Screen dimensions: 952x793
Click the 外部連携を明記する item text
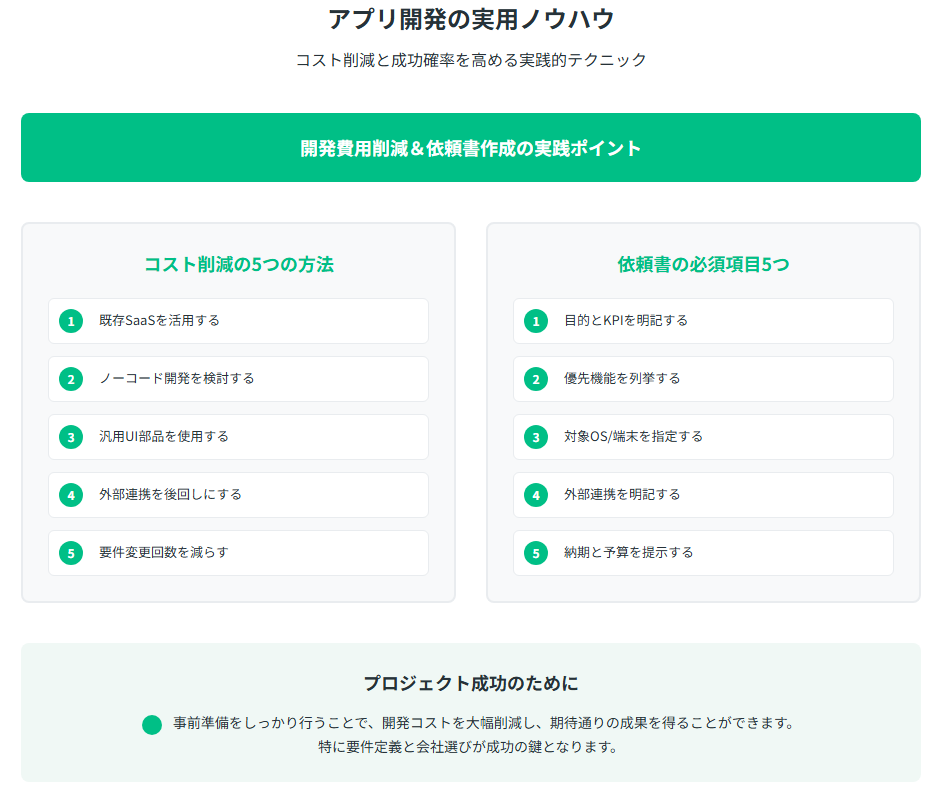pos(622,495)
